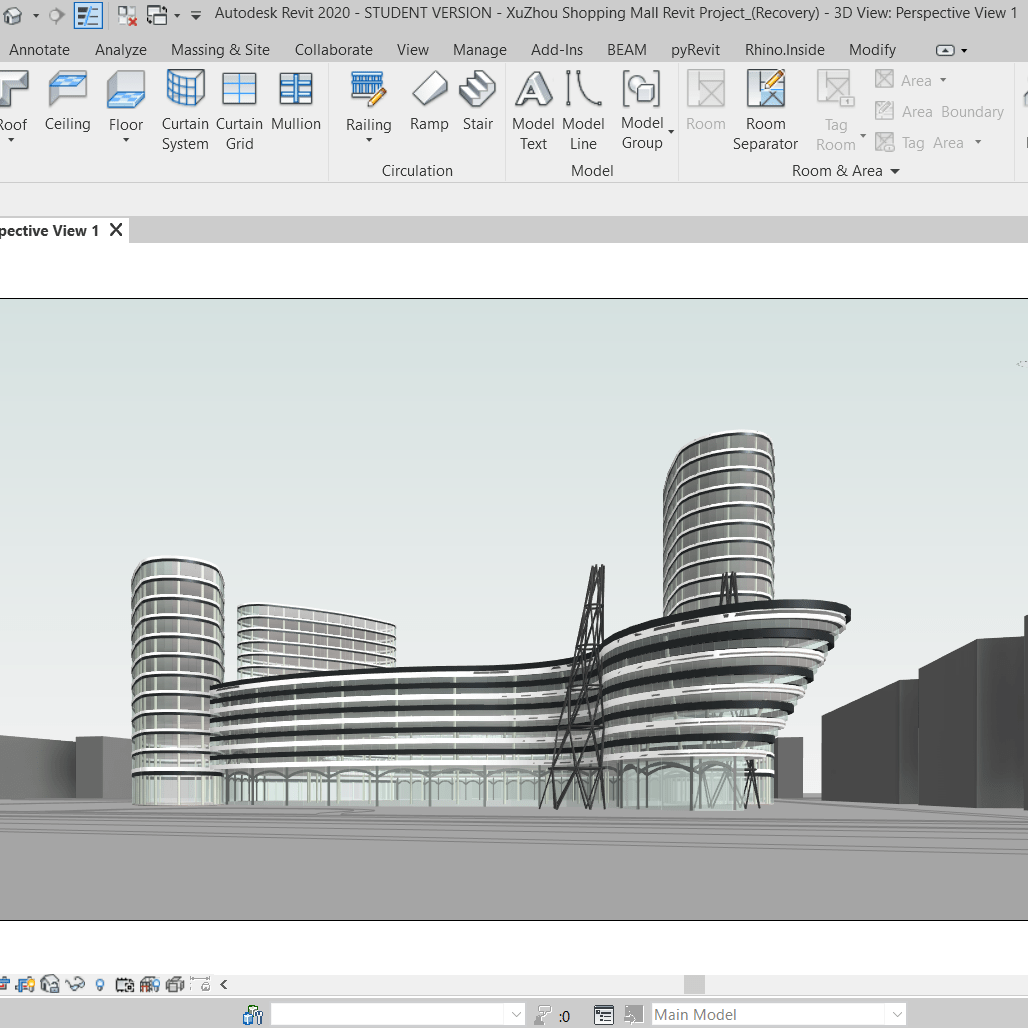
Task: Toggle Reveal Hidden Elements lightbulb
Action: (x=100, y=984)
